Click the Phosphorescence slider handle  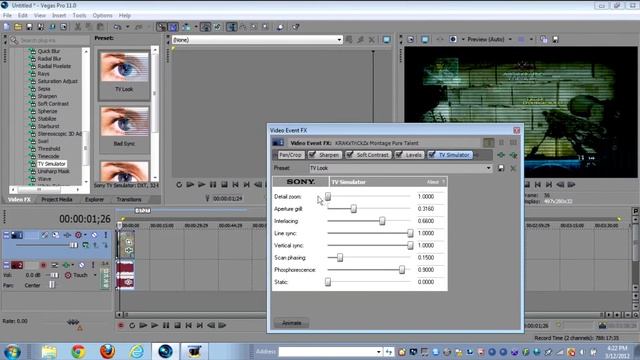(402, 270)
